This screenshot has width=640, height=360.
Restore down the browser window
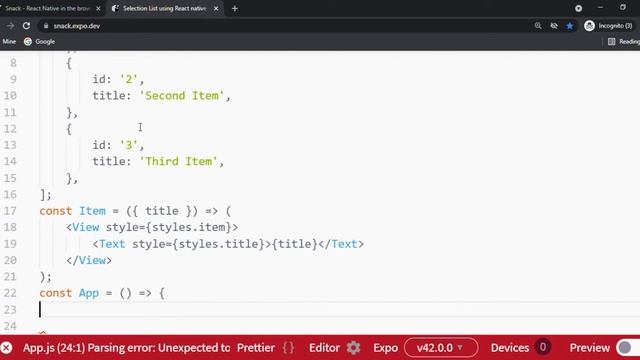623,8
